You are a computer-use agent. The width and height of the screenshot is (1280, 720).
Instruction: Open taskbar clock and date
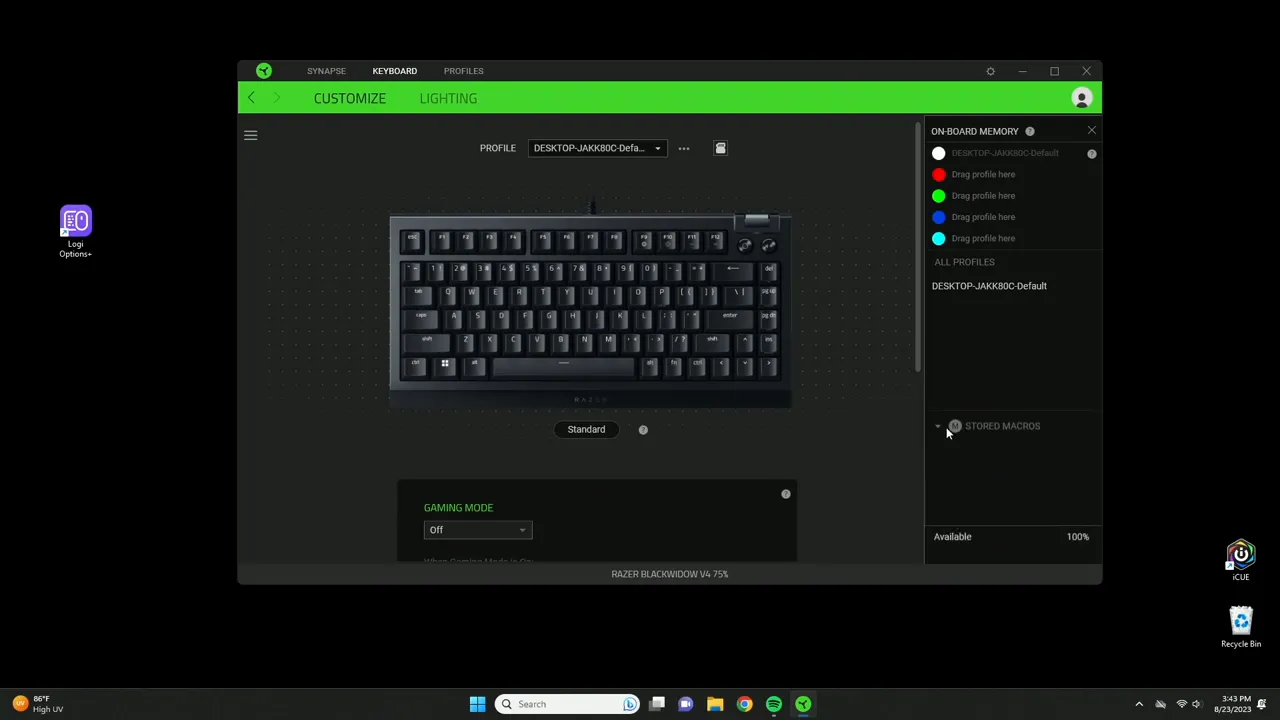click(1230, 704)
